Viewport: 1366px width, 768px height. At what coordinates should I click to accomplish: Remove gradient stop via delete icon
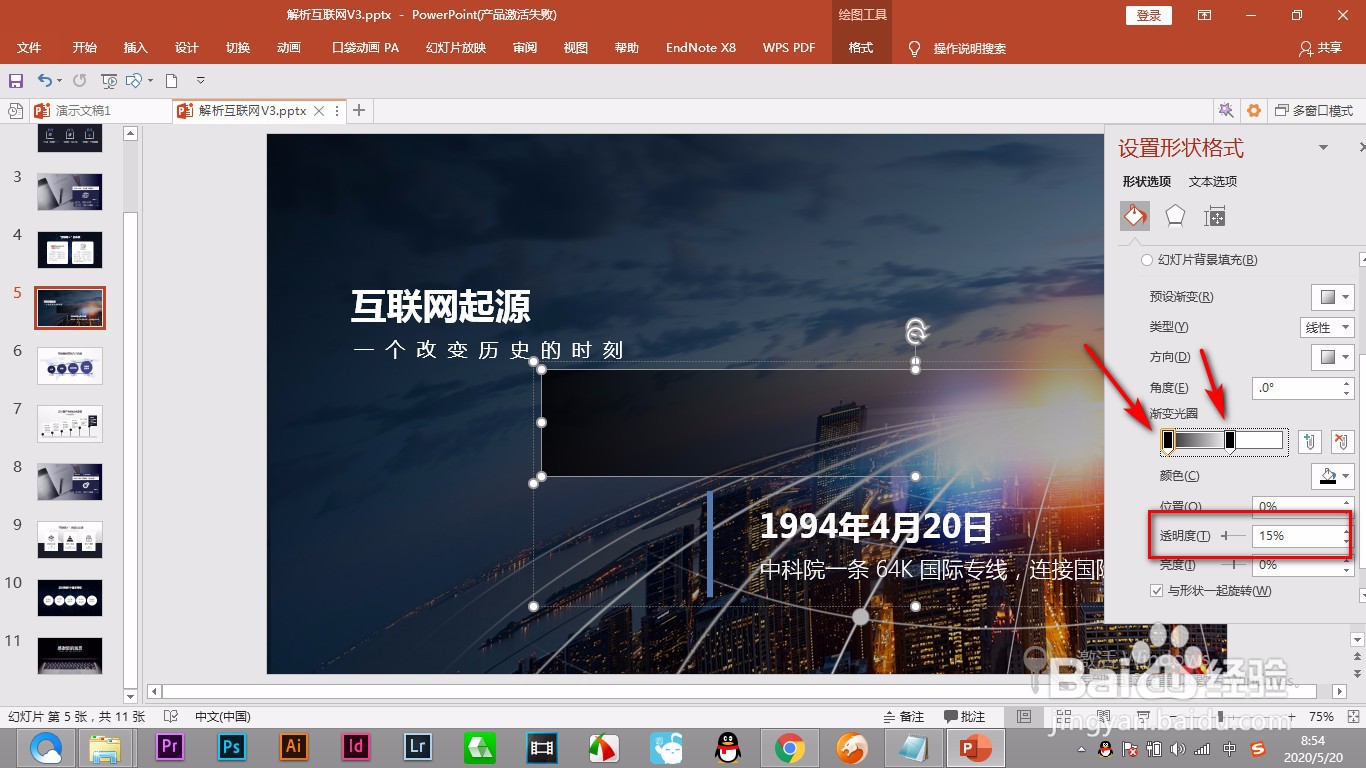(x=1340, y=440)
